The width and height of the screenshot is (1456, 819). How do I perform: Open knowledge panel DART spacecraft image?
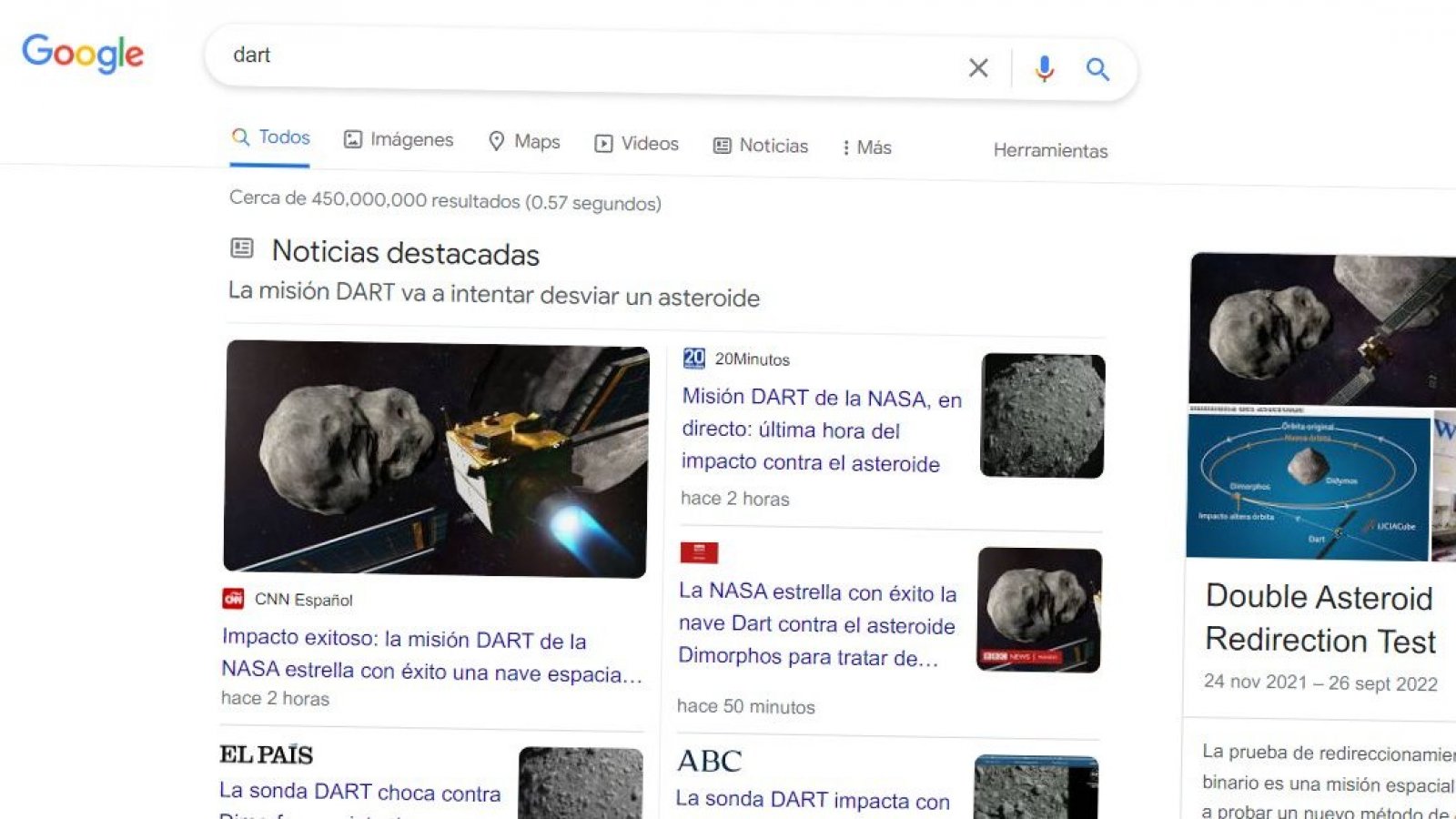pyautogui.click(x=1323, y=330)
